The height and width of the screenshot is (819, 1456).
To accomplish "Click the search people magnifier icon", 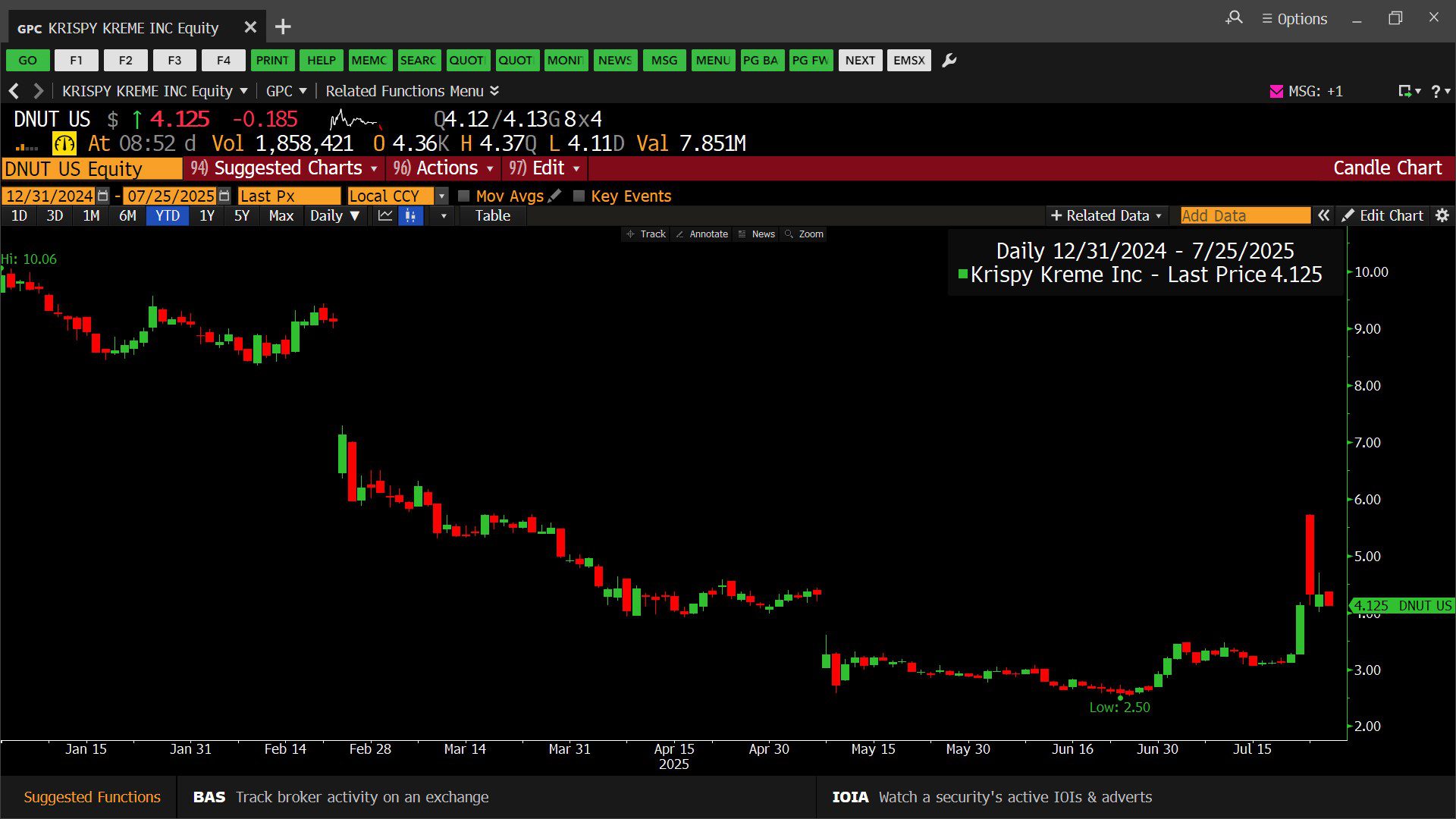I will click(1234, 17).
